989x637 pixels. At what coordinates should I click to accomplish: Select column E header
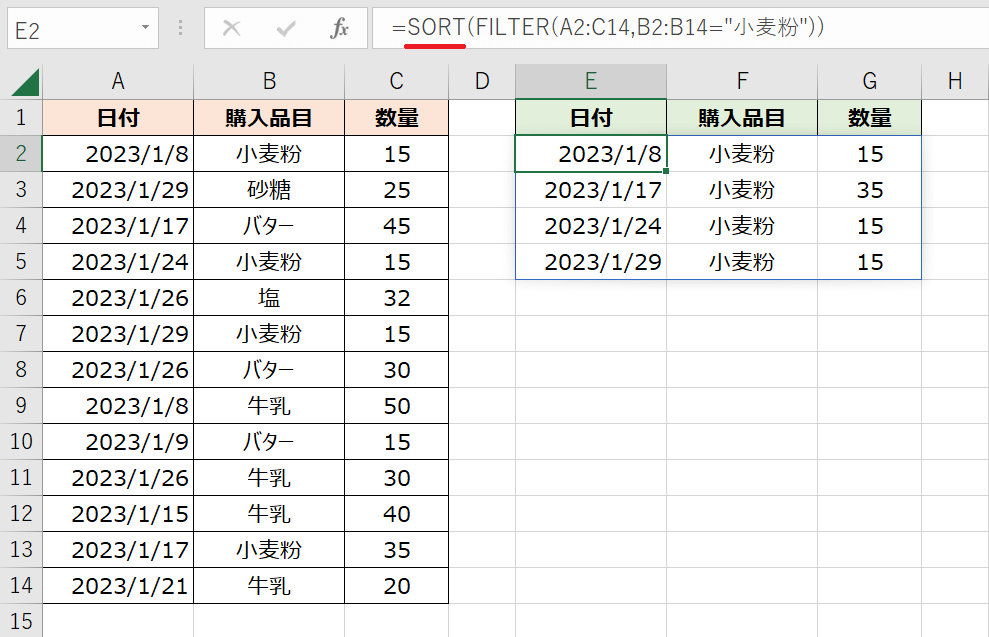[x=591, y=82]
